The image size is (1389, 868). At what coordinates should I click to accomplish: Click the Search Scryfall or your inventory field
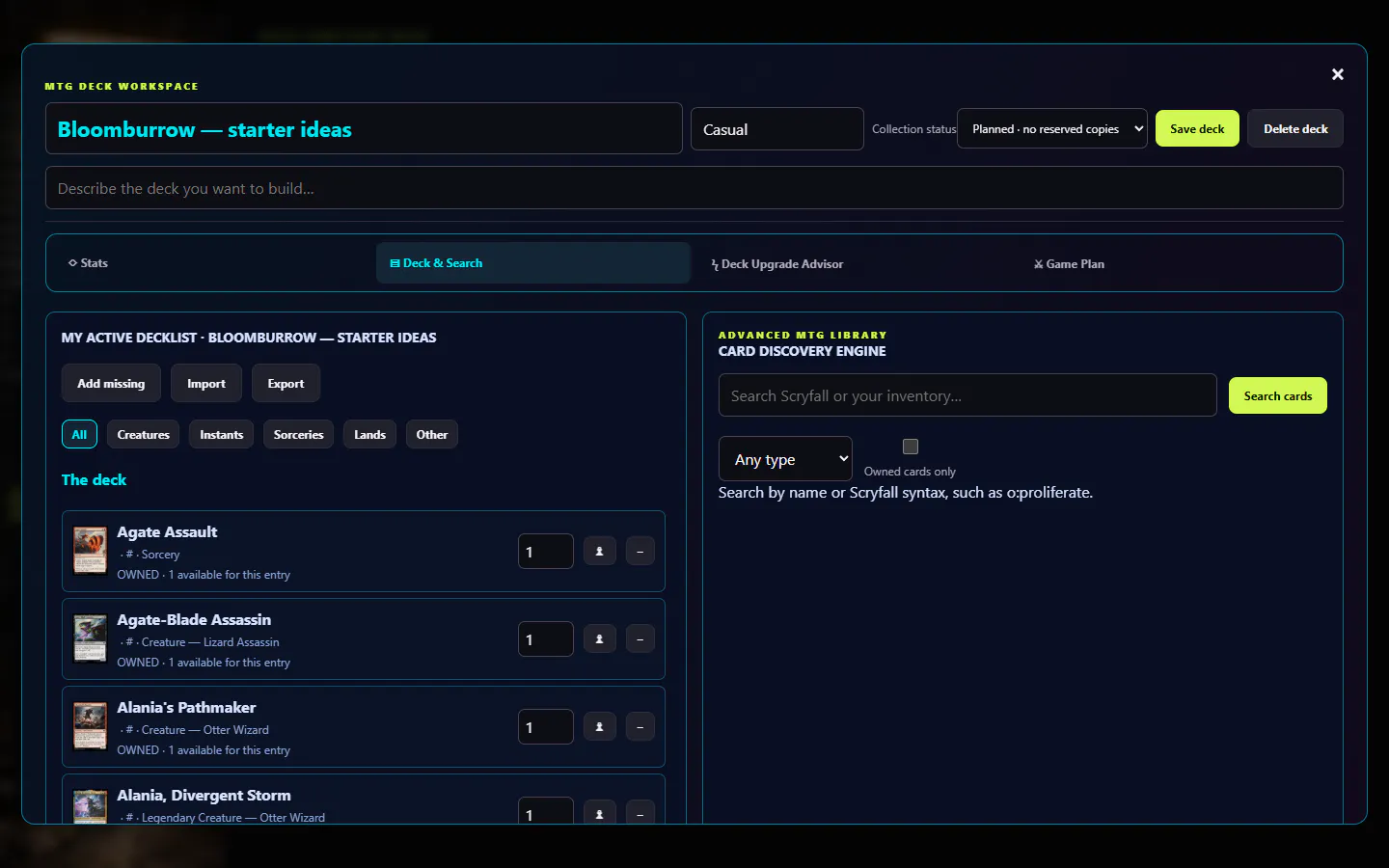coord(967,395)
